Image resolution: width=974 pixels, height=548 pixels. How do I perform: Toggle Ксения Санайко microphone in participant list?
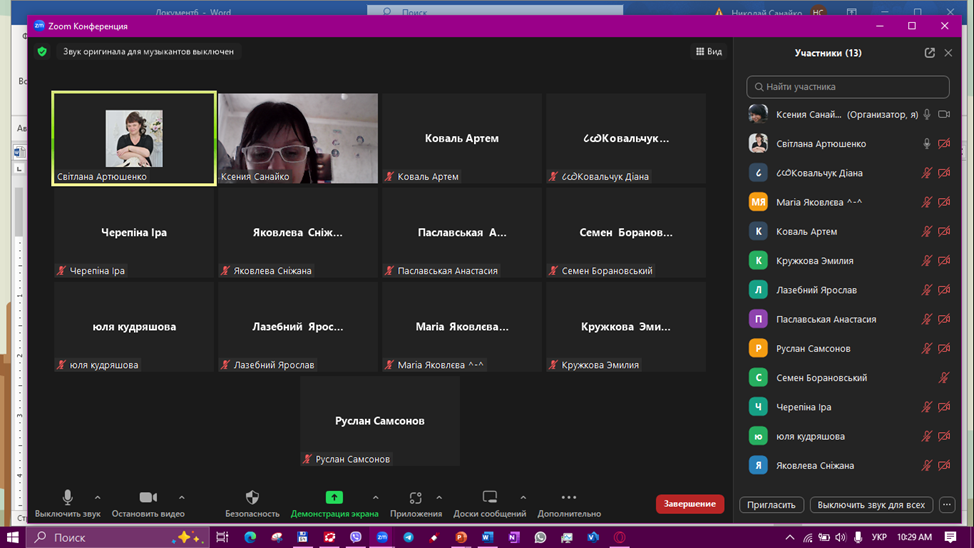(x=926, y=114)
